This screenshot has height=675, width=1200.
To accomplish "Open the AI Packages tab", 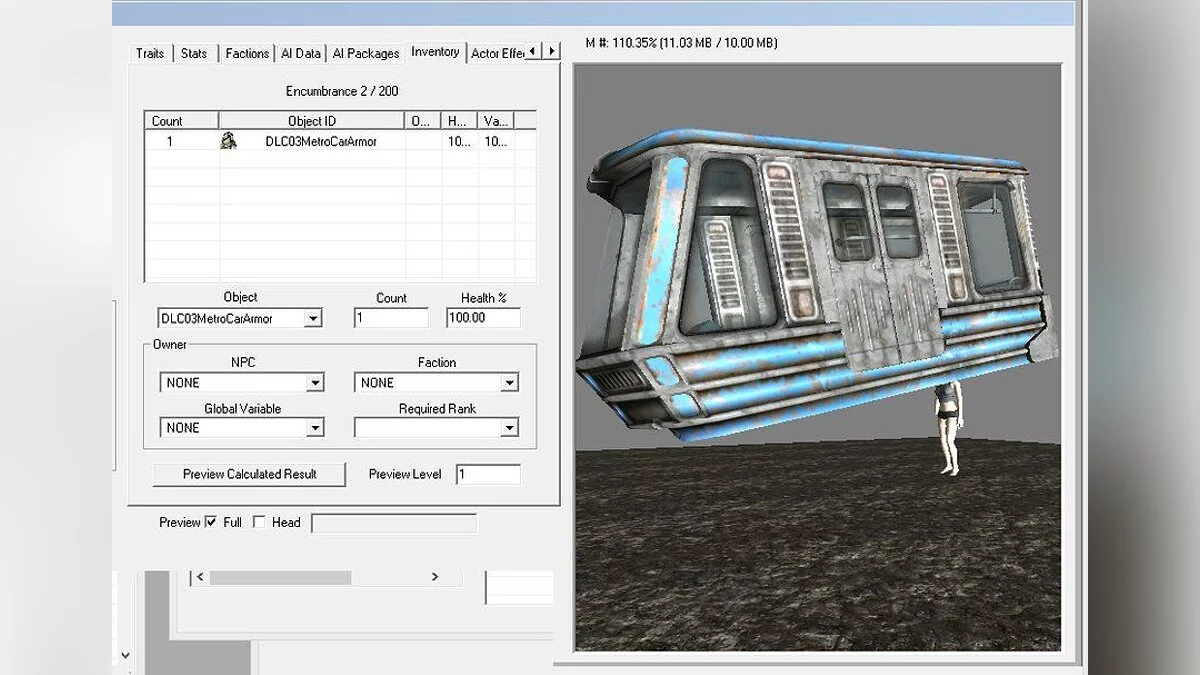I will [365, 53].
